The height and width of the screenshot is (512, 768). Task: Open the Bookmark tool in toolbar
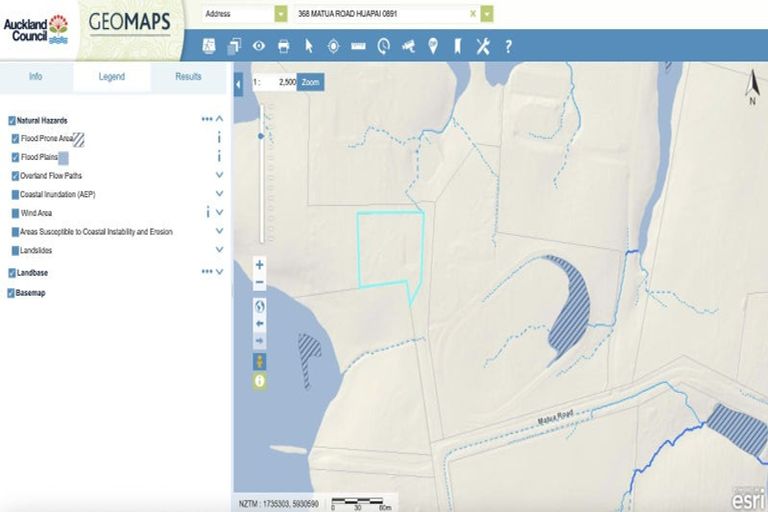pos(457,45)
